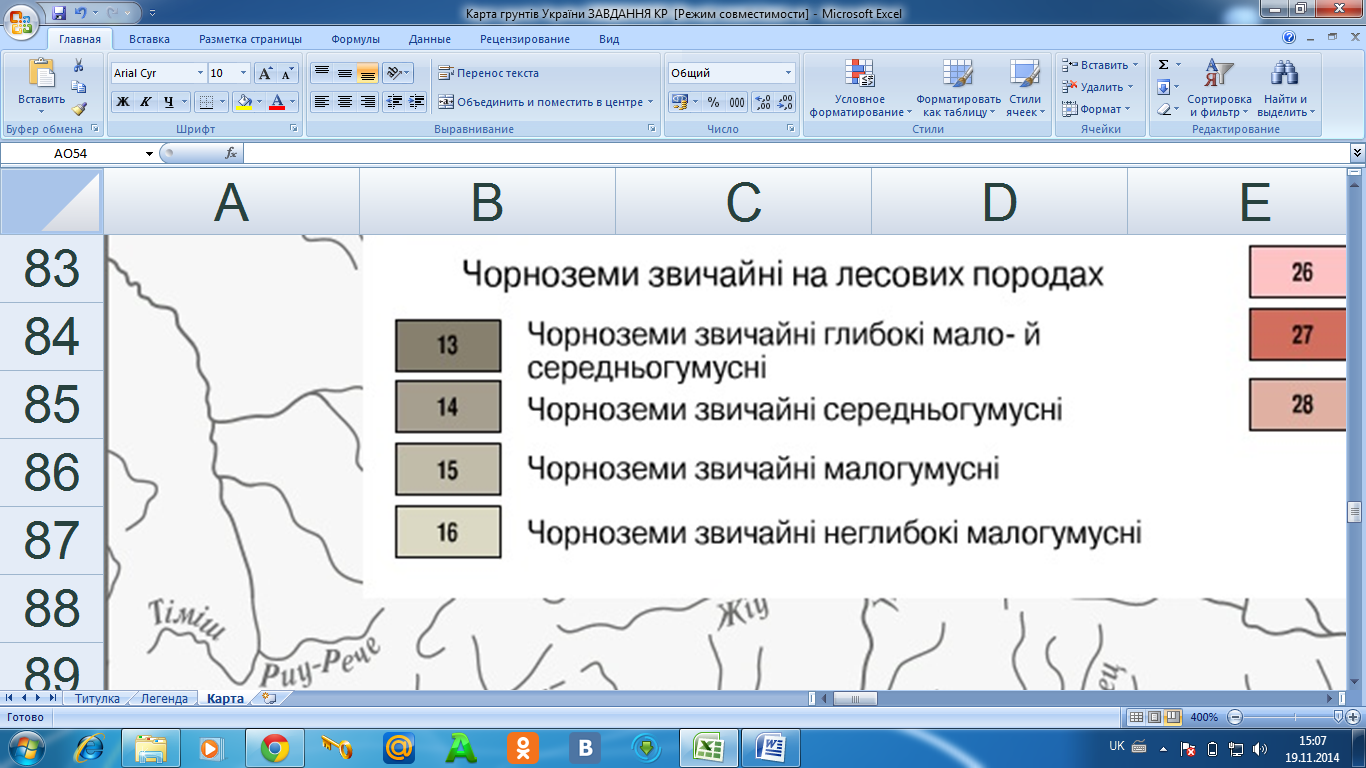Switch to the Легенда sheet tab
1366x768 pixels.
click(164, 699)
